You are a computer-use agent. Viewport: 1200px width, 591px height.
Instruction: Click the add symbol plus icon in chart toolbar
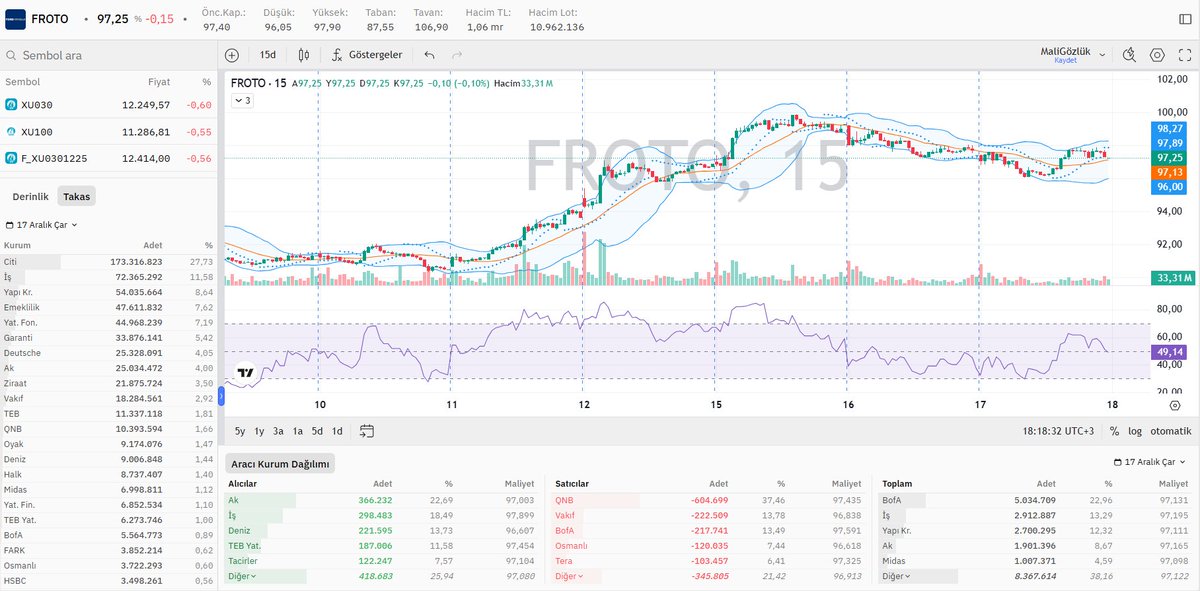232,55
